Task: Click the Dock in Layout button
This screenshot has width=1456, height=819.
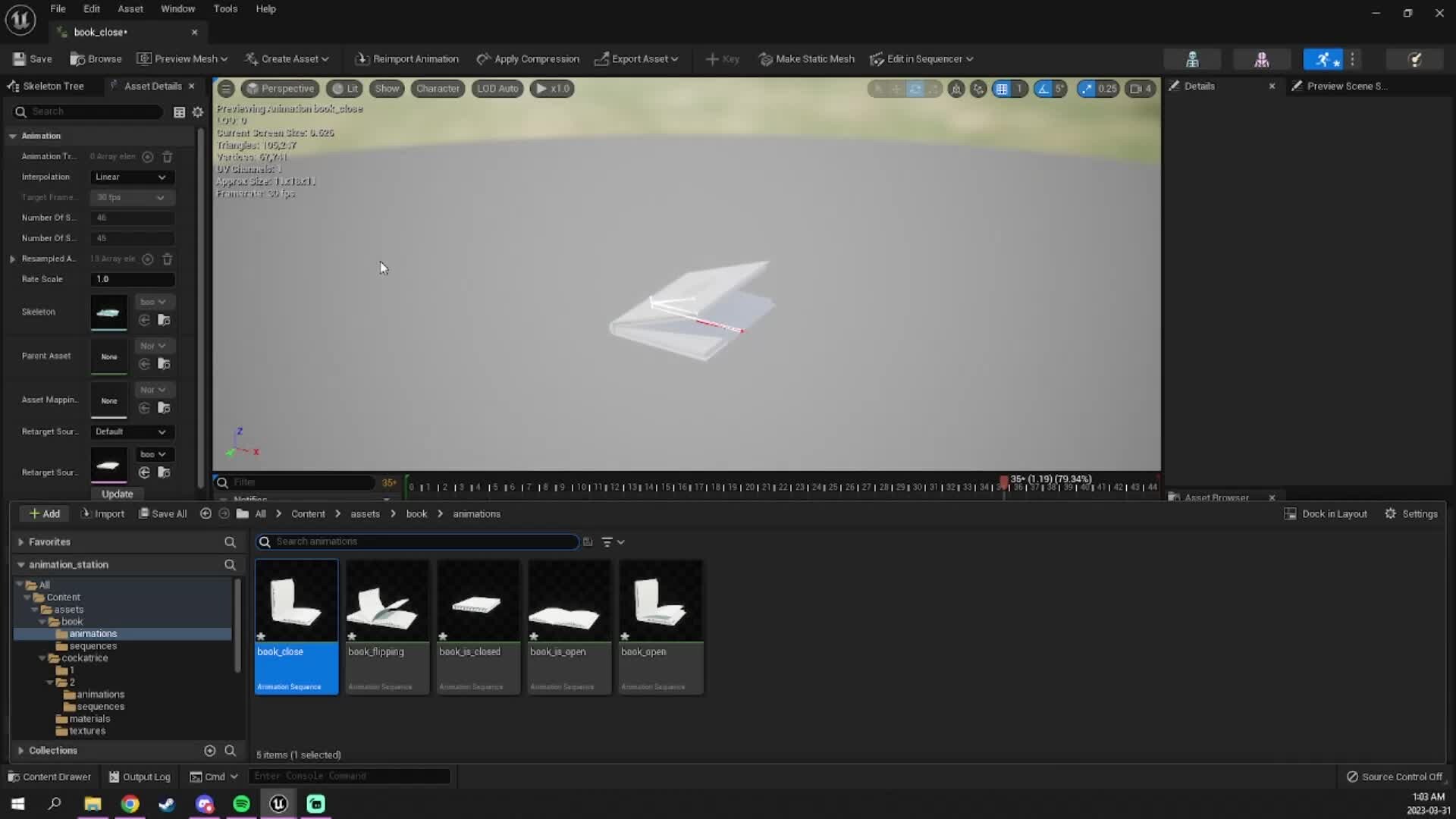Action: click(x=1326, y=513)
